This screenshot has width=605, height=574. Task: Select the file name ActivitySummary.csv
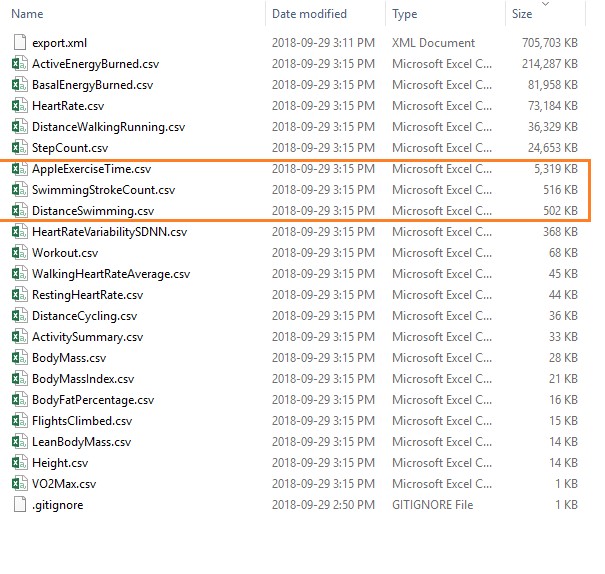coord(88,337)
